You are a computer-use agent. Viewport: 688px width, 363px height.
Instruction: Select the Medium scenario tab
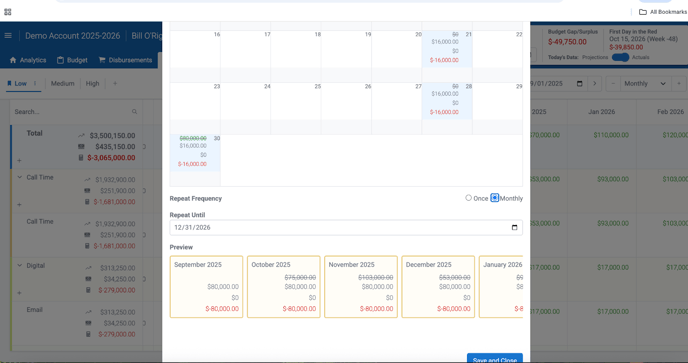tap(62, 83)
